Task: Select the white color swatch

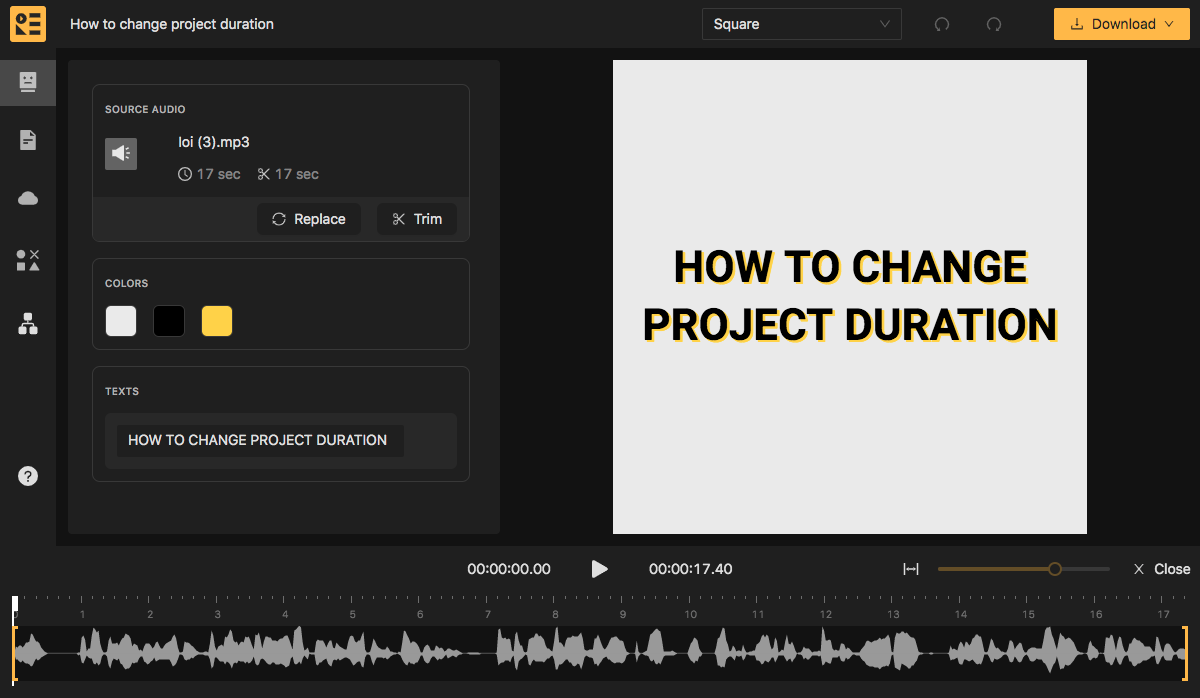Action: [121, 321]
